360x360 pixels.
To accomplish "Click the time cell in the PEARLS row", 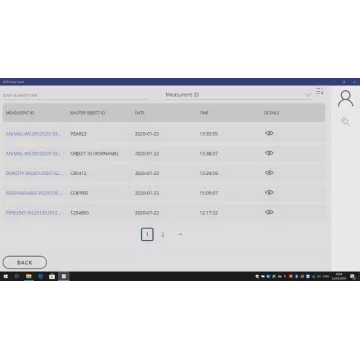I will 209,134.
